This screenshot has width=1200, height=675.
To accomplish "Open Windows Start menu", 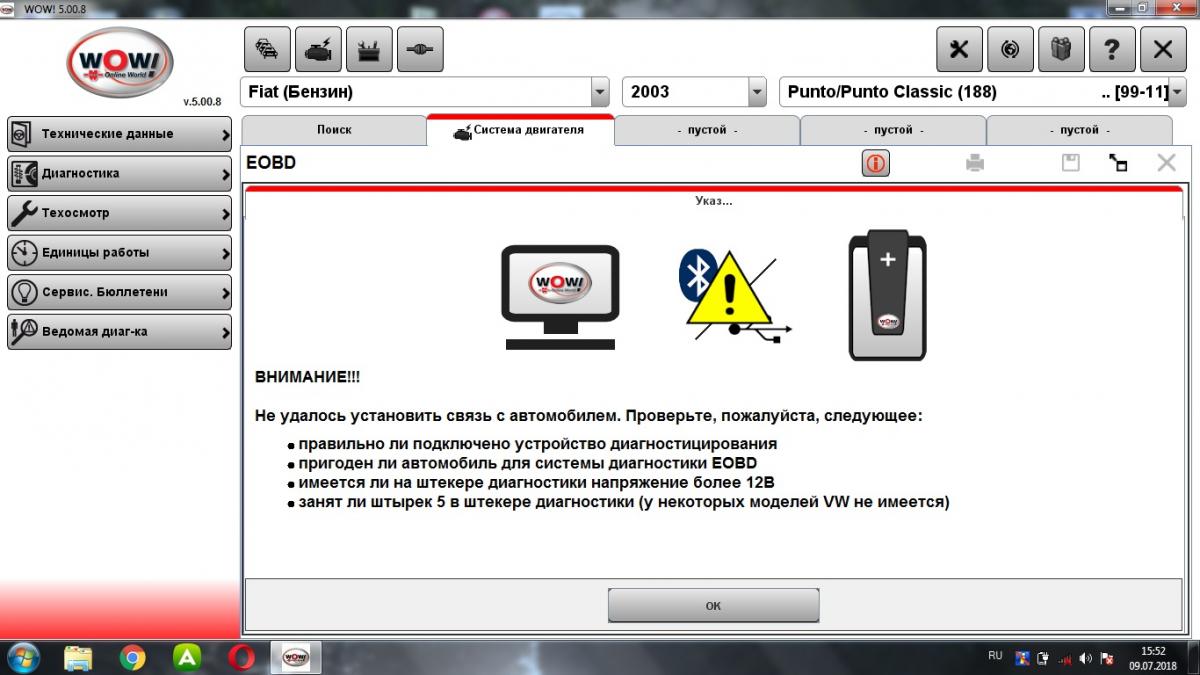I will (x=24, y=657).
